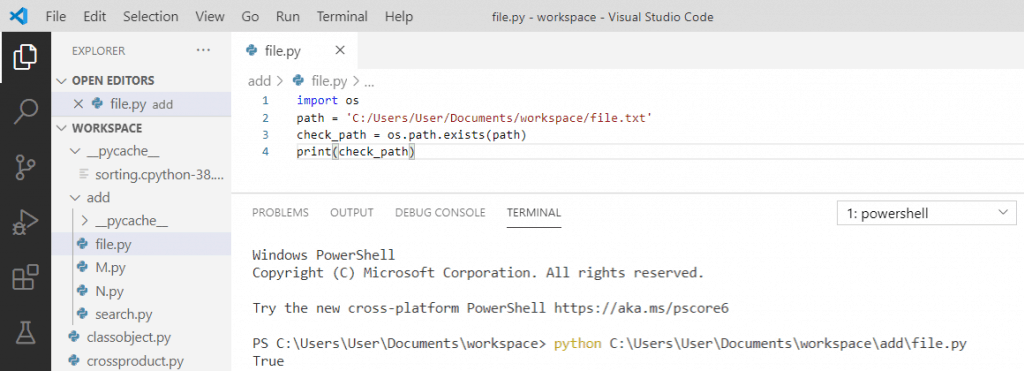Collapse the Workspace section

coord(61,127)
